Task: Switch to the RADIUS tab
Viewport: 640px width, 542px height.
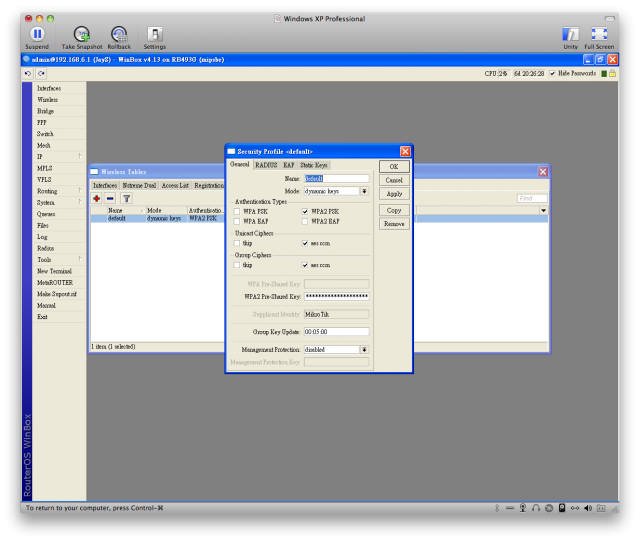Action: coord(266,165)
